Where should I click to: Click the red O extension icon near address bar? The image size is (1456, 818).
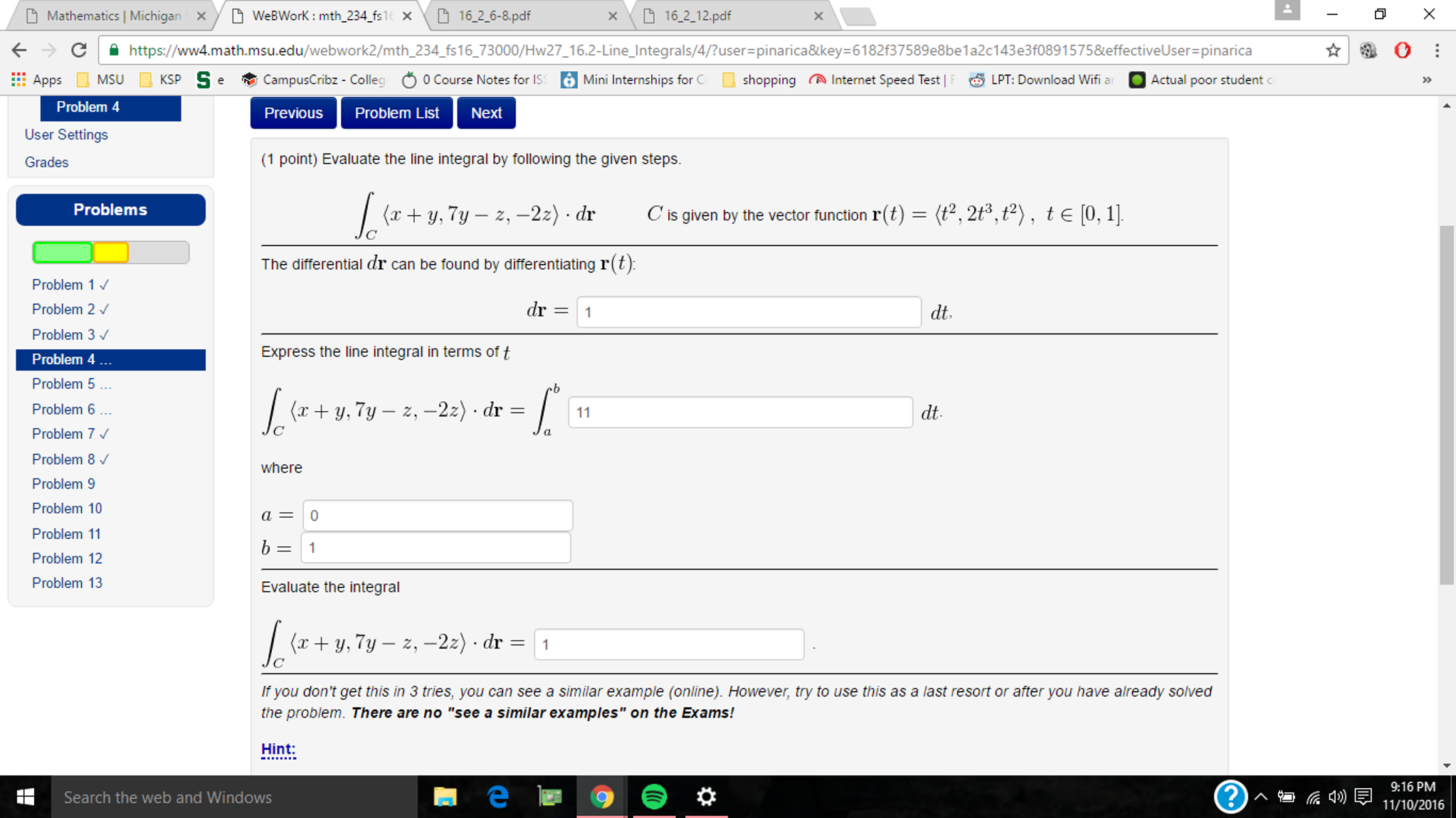pos(1402,50)
